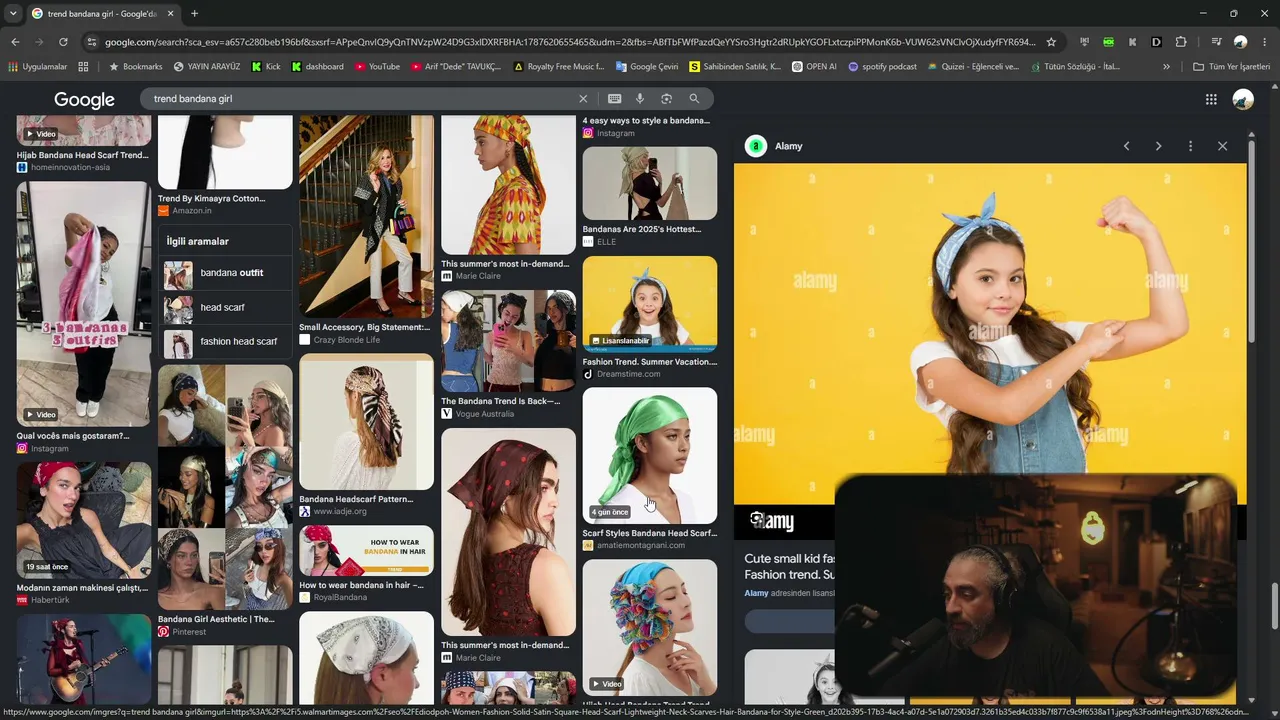The image size is (1280, 720).
Task: Show next image in the preview panel
Action: 1158,146
